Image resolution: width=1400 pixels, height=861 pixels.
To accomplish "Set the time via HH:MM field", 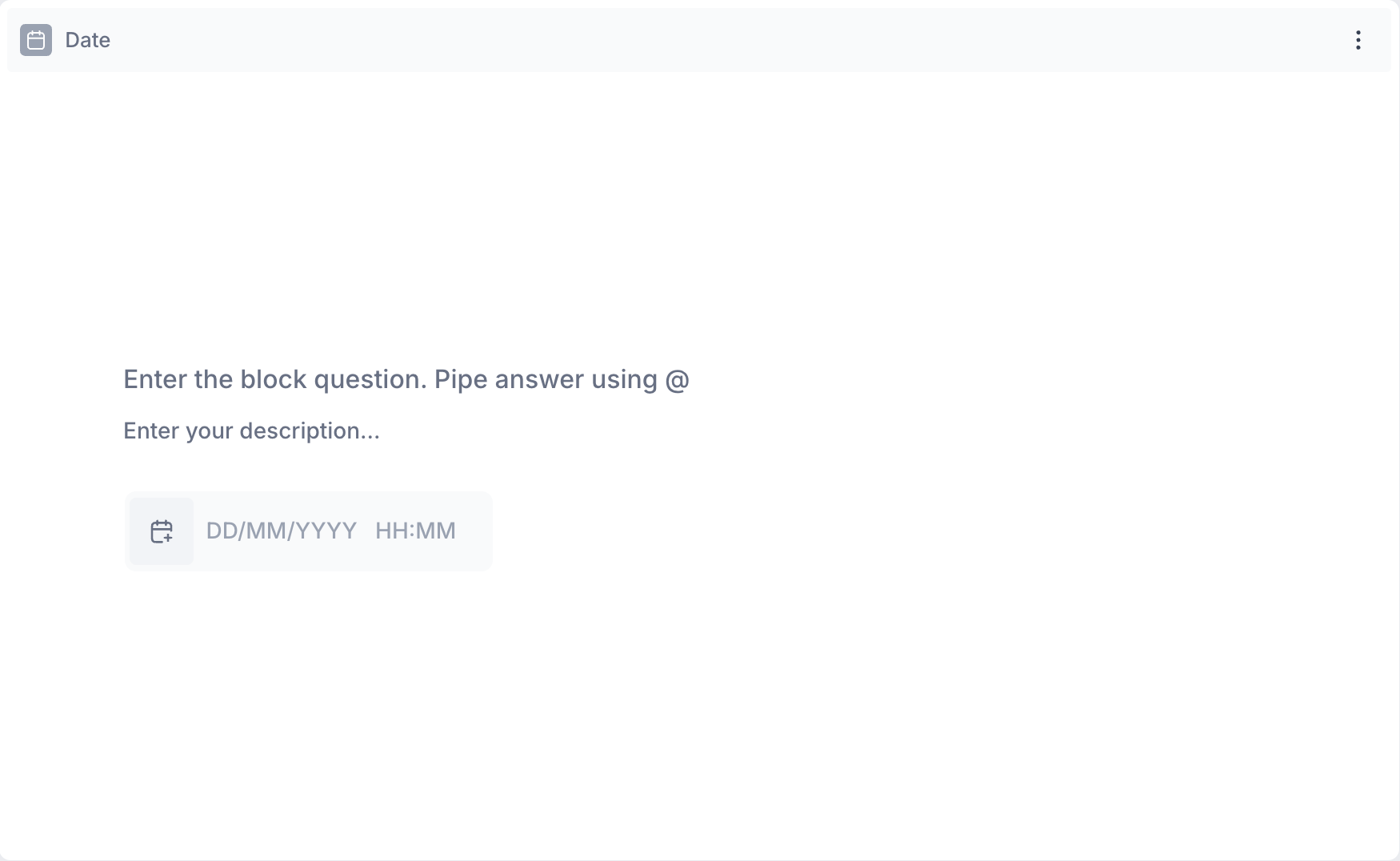I will tap(415, 531).
